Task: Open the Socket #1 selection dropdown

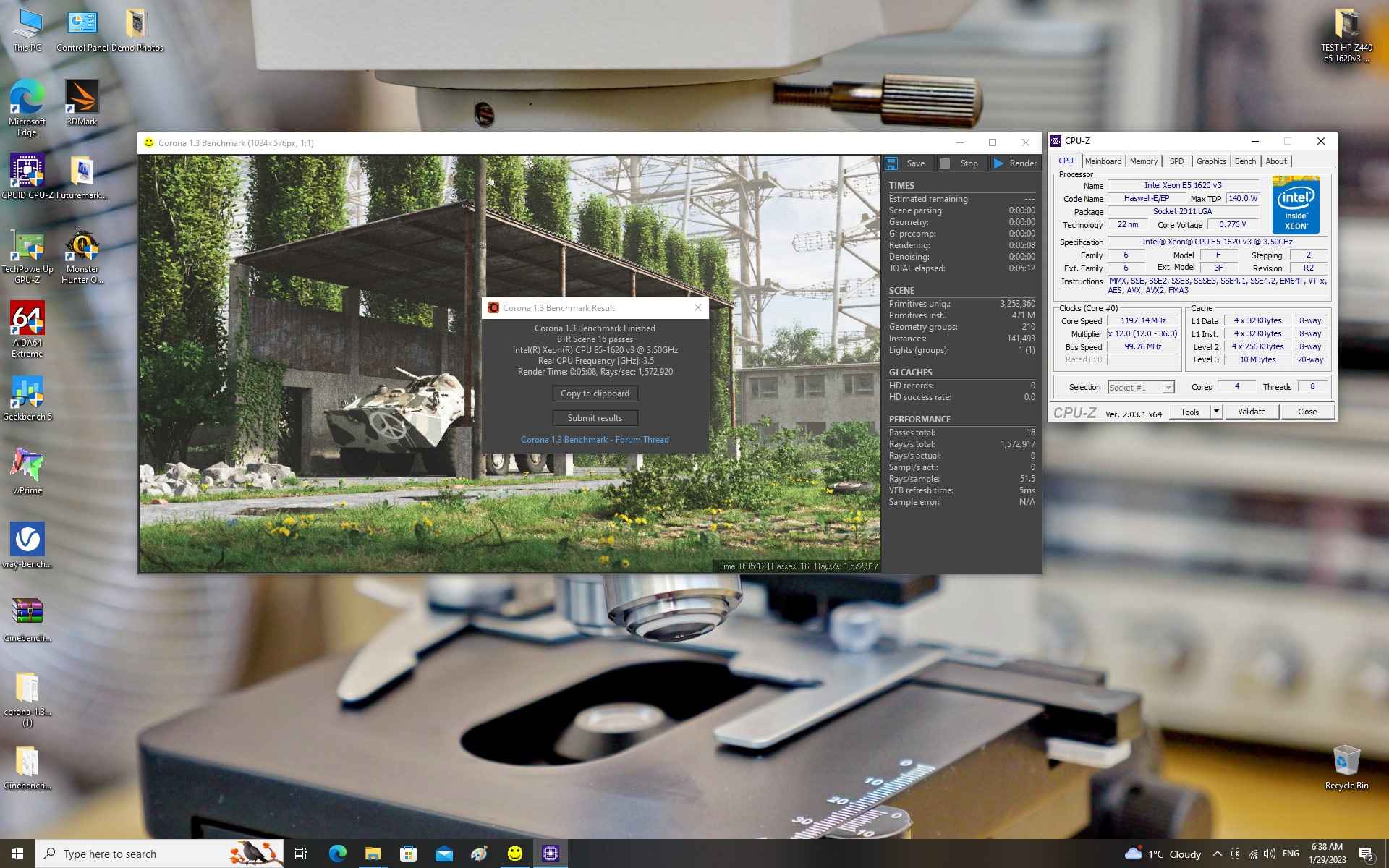Action: pyautogui.click(x=1167, y=386)
